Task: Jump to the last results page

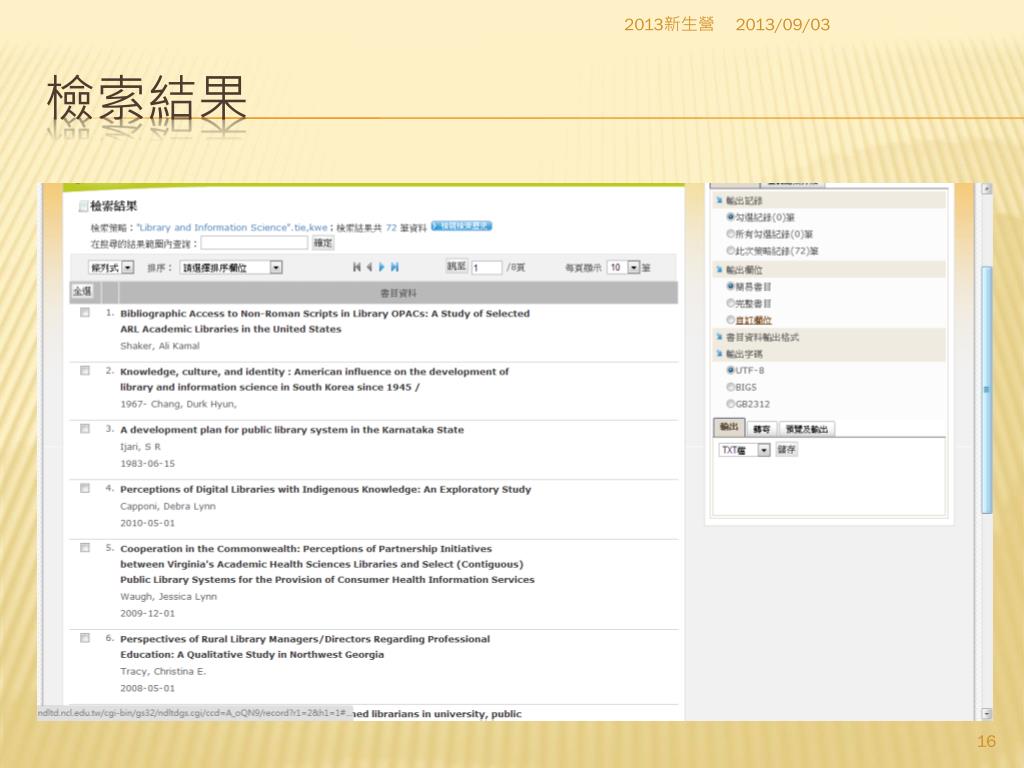Action: coord(394,267)
